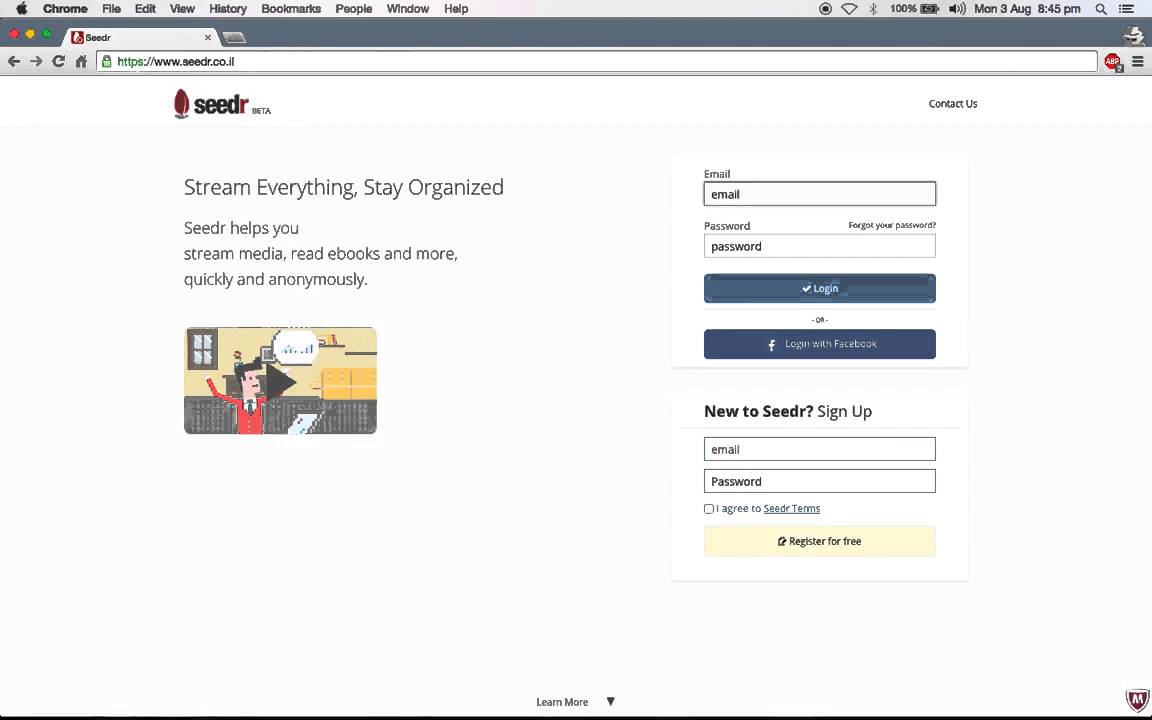
Task: Open the People menu
Action: pyautogui.click(x=353, y=9)
